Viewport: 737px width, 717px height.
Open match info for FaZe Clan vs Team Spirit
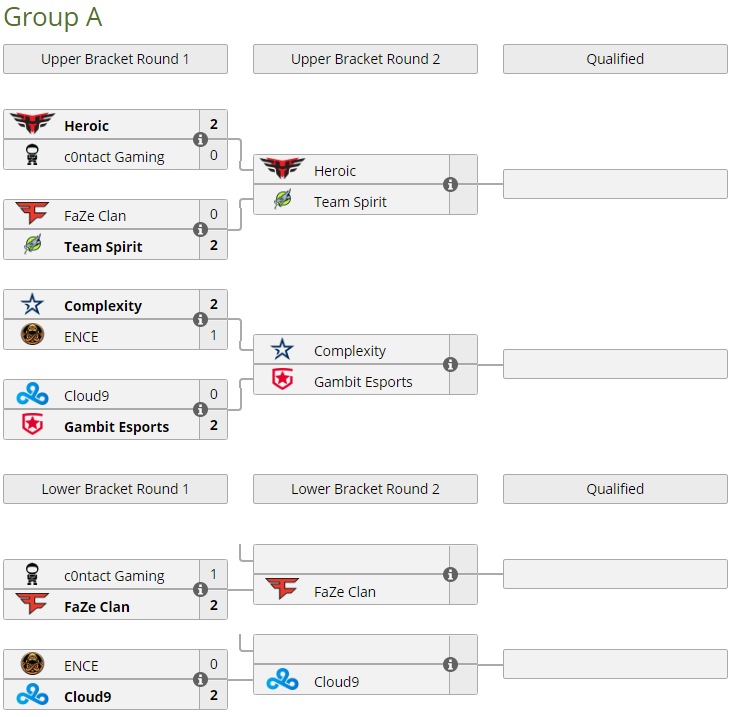[x=200, y=230]
